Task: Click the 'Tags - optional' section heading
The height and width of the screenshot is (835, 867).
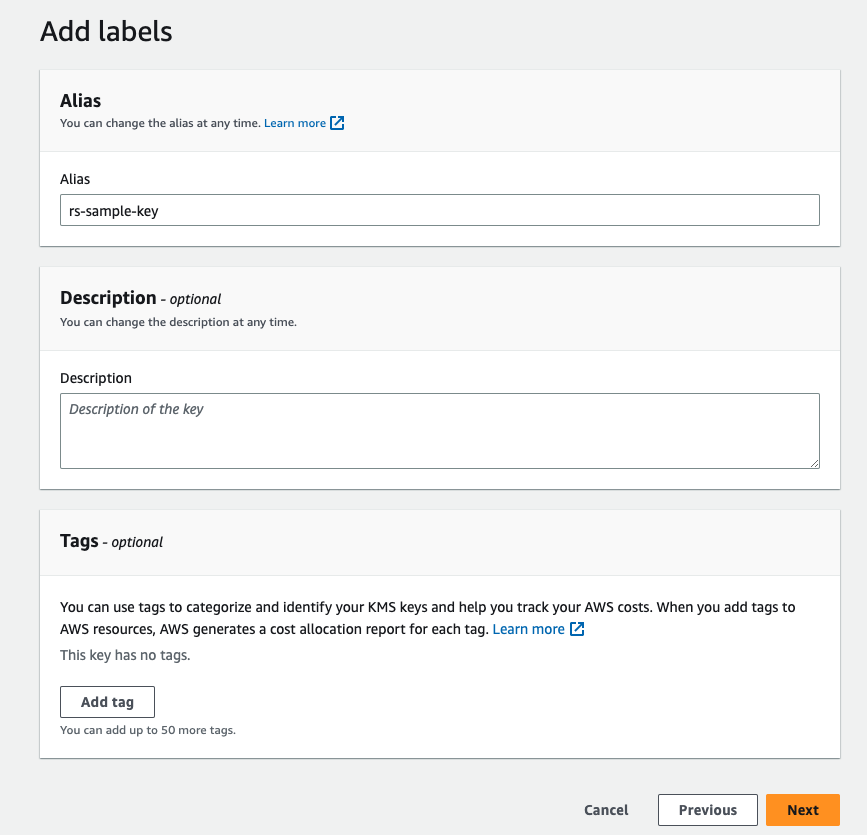Action: (x=111, y=541)
